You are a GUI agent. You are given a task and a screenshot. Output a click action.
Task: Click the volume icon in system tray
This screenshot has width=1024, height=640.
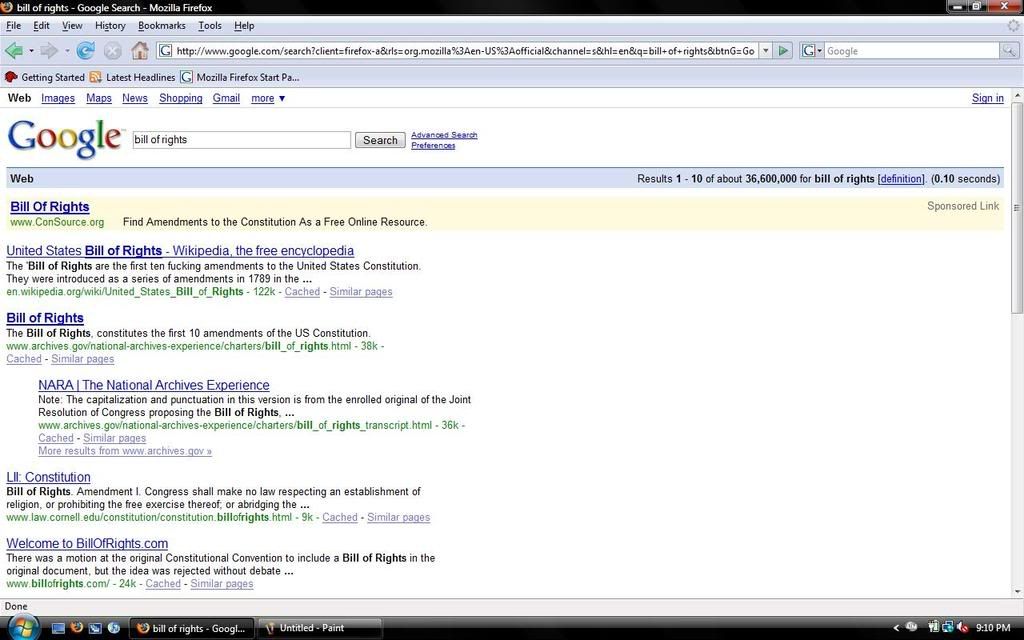[x=961, y=628]
